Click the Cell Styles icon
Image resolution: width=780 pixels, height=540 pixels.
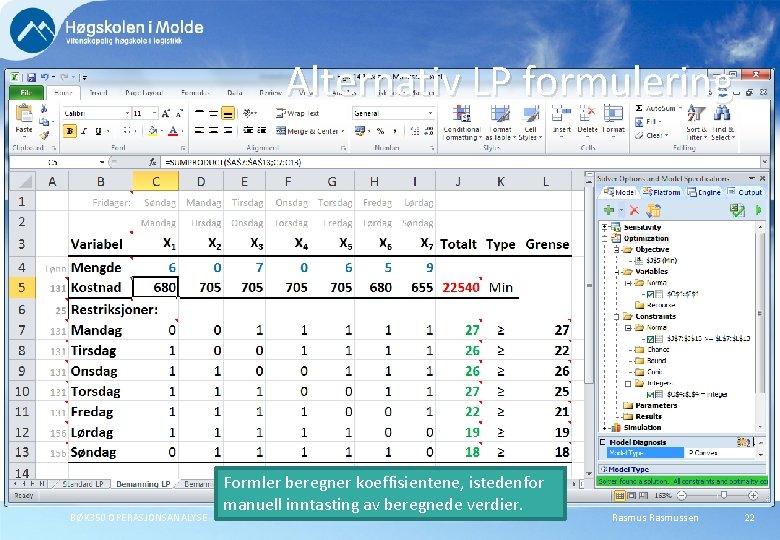click(530, 114)
